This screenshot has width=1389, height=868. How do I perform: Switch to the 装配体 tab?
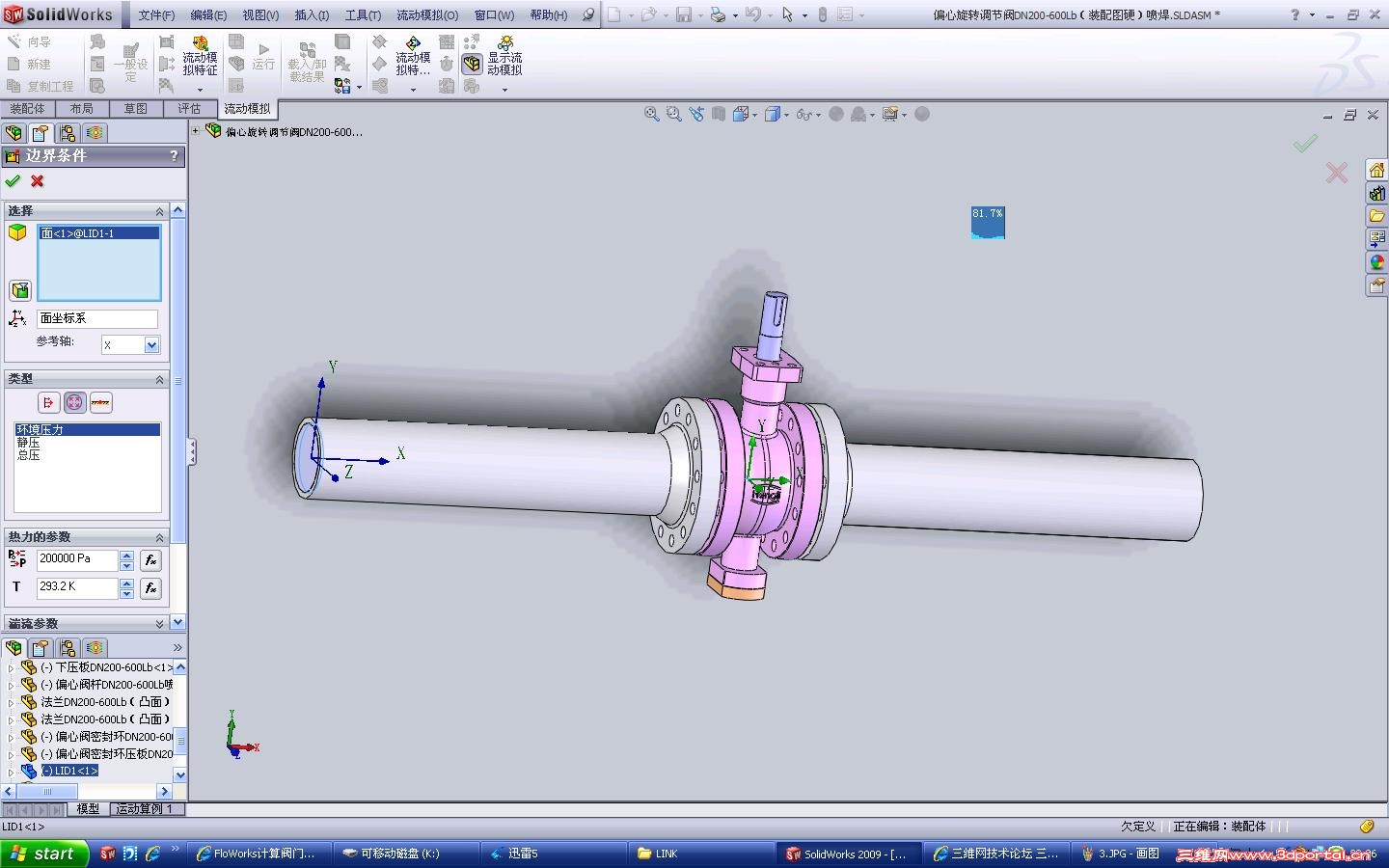click(28, 109)
